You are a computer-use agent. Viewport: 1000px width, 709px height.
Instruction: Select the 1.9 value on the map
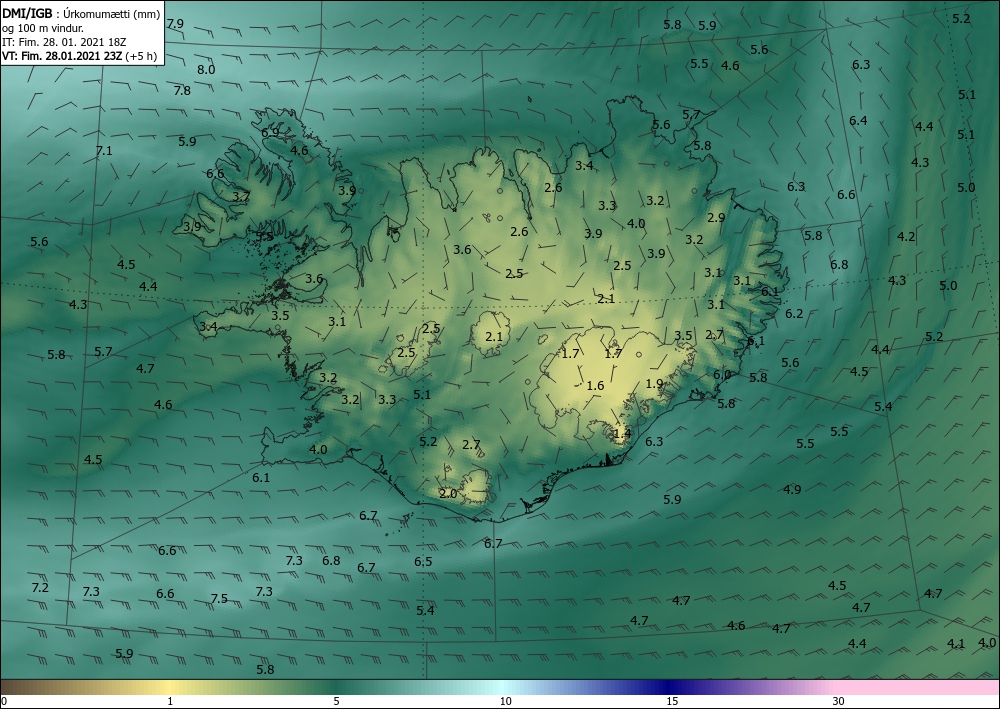[x=654, y=384]
